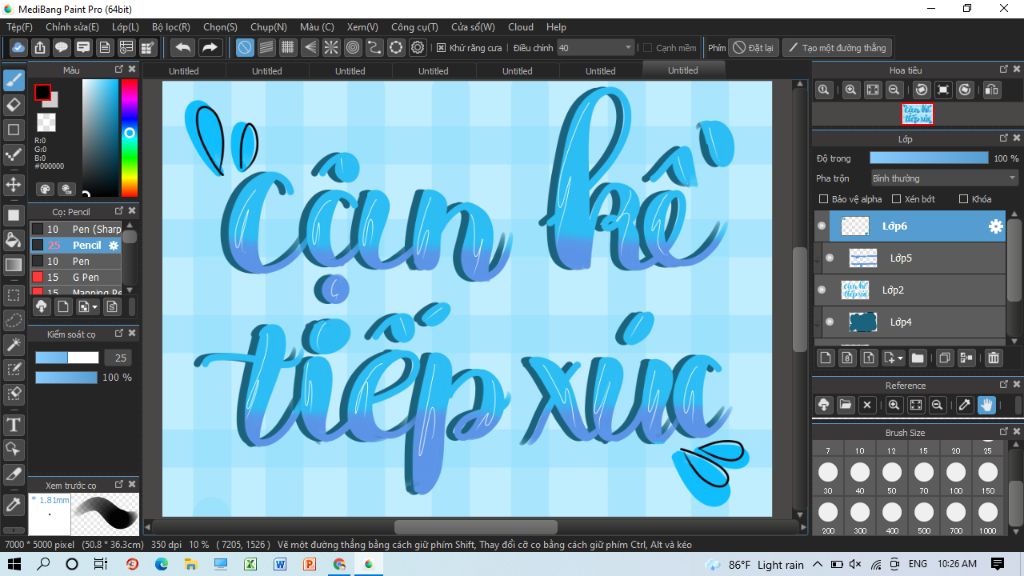The image size is (1024, 576).
Task: Click the Redo arrow in toolbar
Action: click(209, 48)
